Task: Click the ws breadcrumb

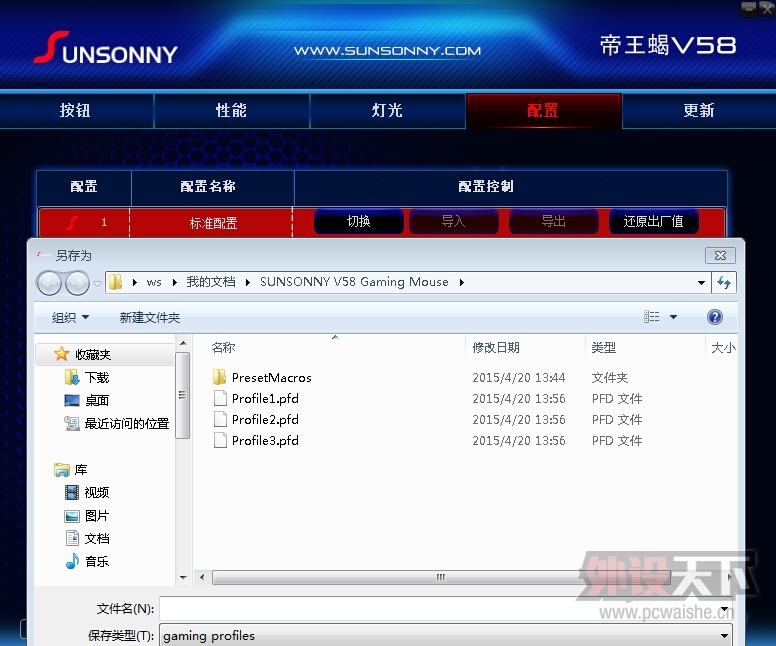Action: (154, 282)
